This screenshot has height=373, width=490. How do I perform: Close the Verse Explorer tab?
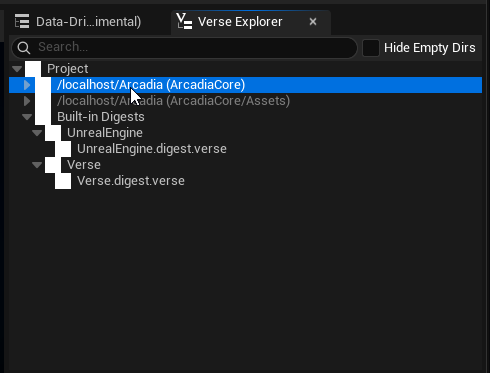(313, 22)
